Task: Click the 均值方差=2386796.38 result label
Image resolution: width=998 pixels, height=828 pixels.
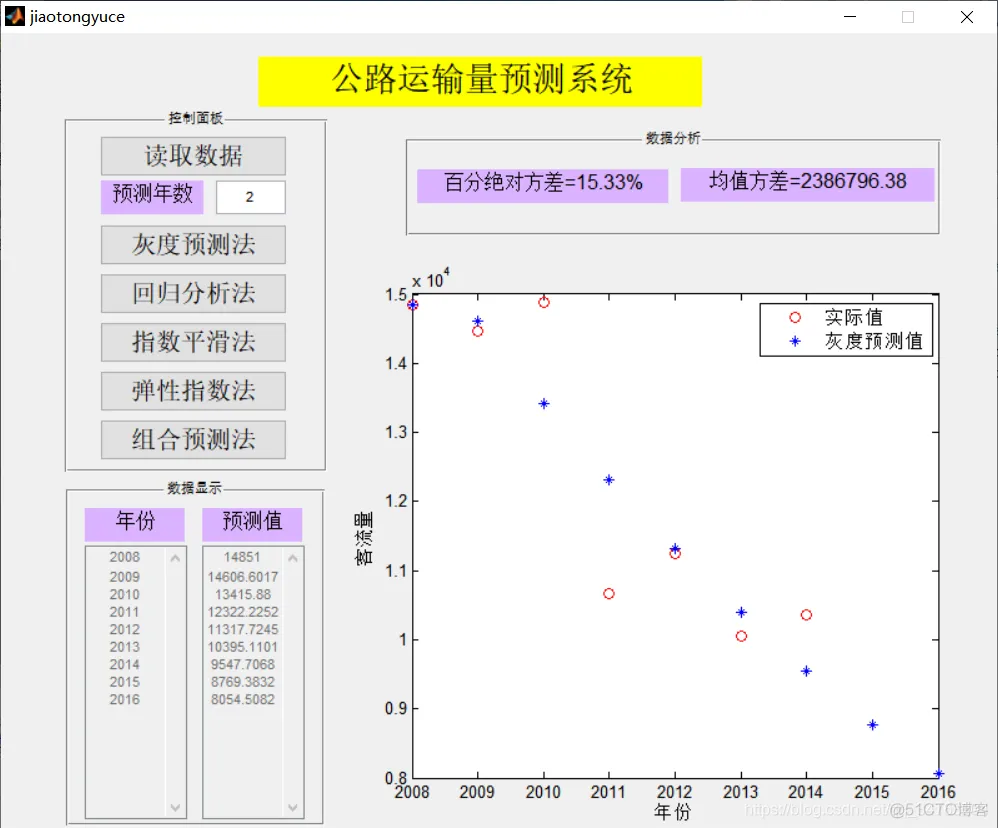Action: point(806,182)
